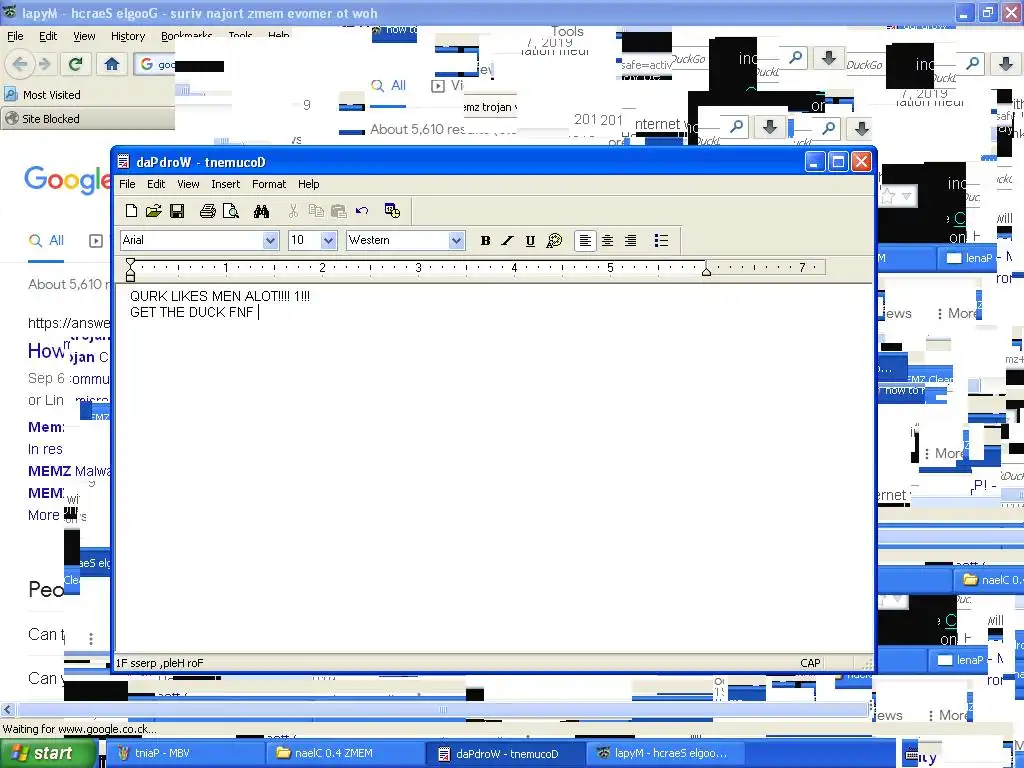Open WordPad's View menu
The image size is (1024, 768).
tap(188, 184)
